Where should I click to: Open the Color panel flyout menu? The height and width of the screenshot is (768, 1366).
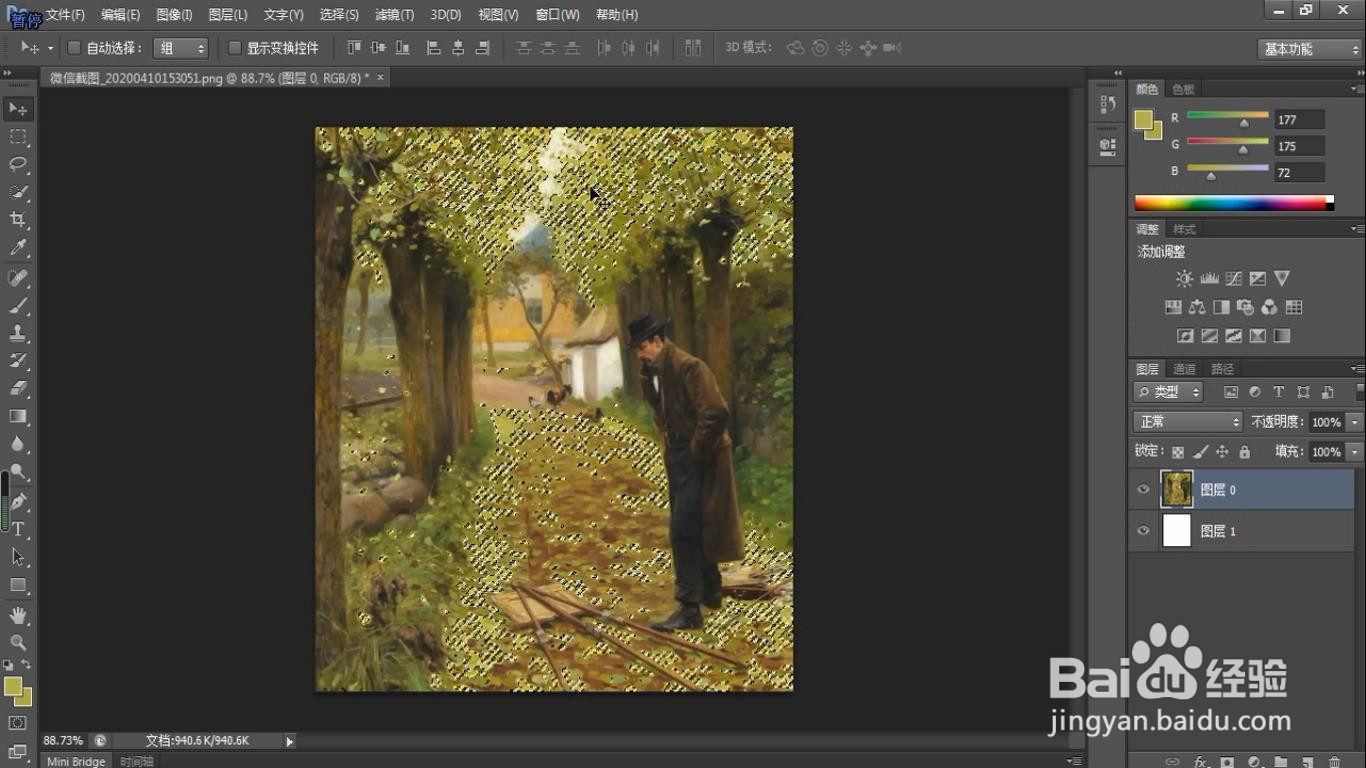1356,89
